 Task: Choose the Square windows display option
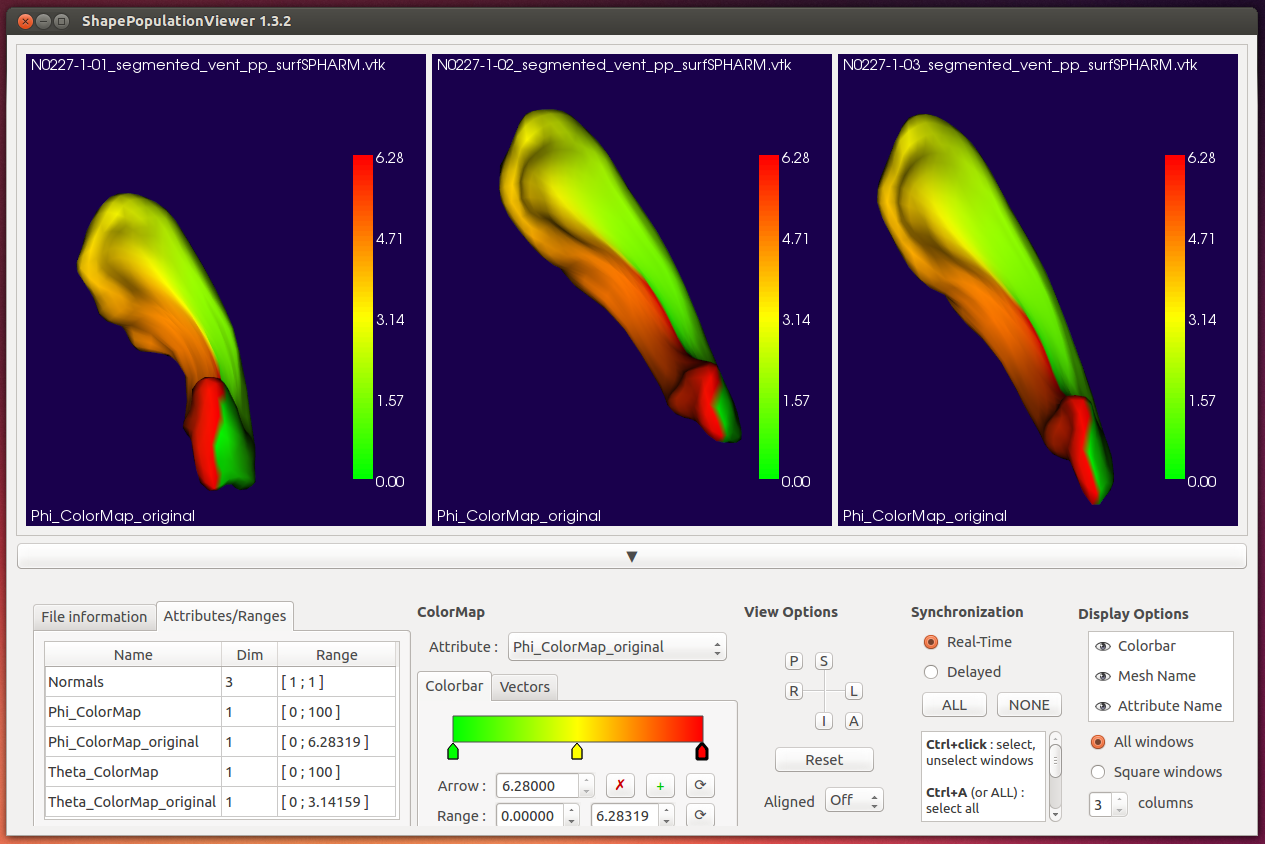coord(1098,772)
